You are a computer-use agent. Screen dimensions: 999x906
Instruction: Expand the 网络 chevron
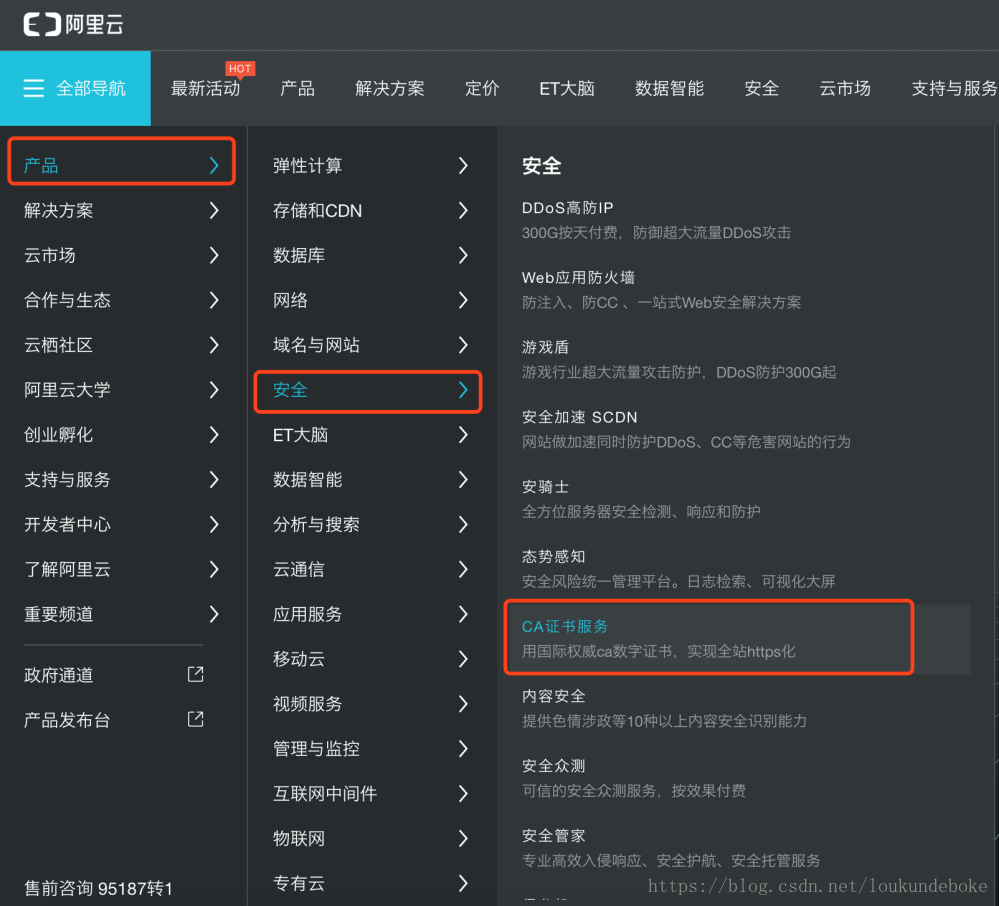[463, 300]
